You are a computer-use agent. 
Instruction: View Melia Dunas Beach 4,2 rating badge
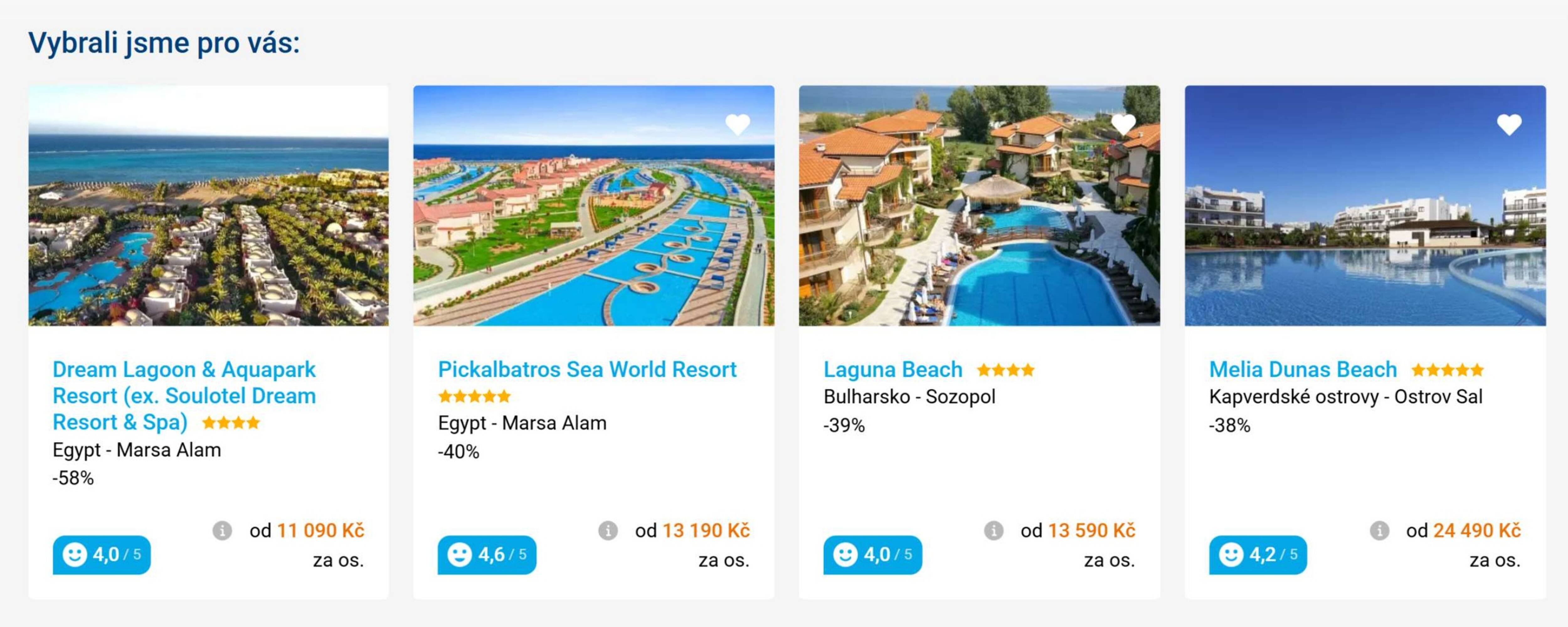tap(1258, 555)
